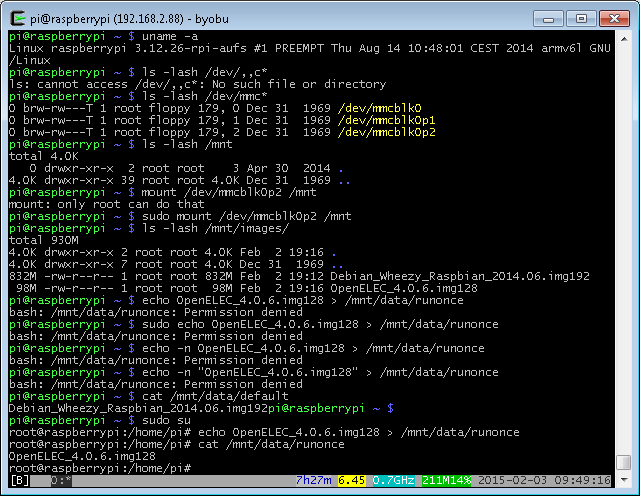Maximize the byobu terminal window
This screenshot has height=496, width=640.
pyautogui.click(x=581, y=19)
